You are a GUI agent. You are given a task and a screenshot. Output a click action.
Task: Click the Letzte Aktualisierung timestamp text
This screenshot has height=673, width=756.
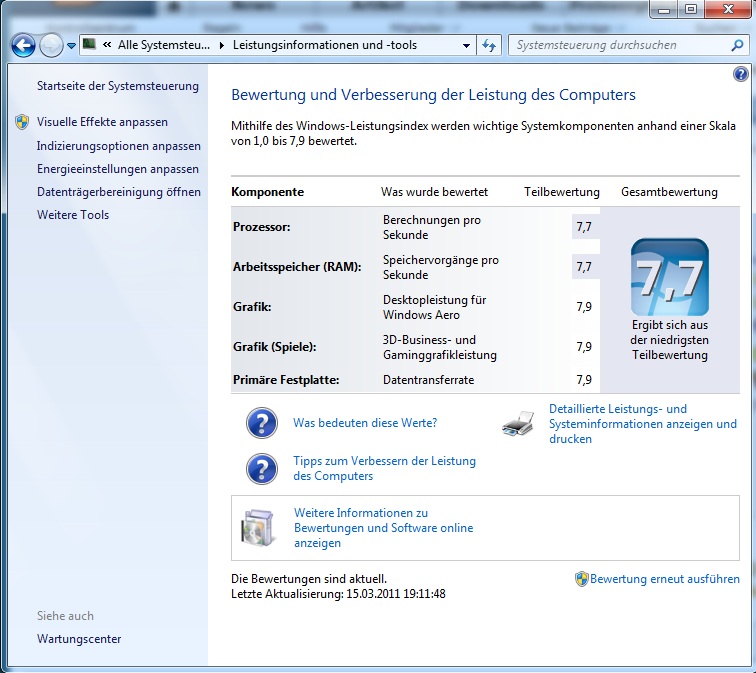pos(338,594)
